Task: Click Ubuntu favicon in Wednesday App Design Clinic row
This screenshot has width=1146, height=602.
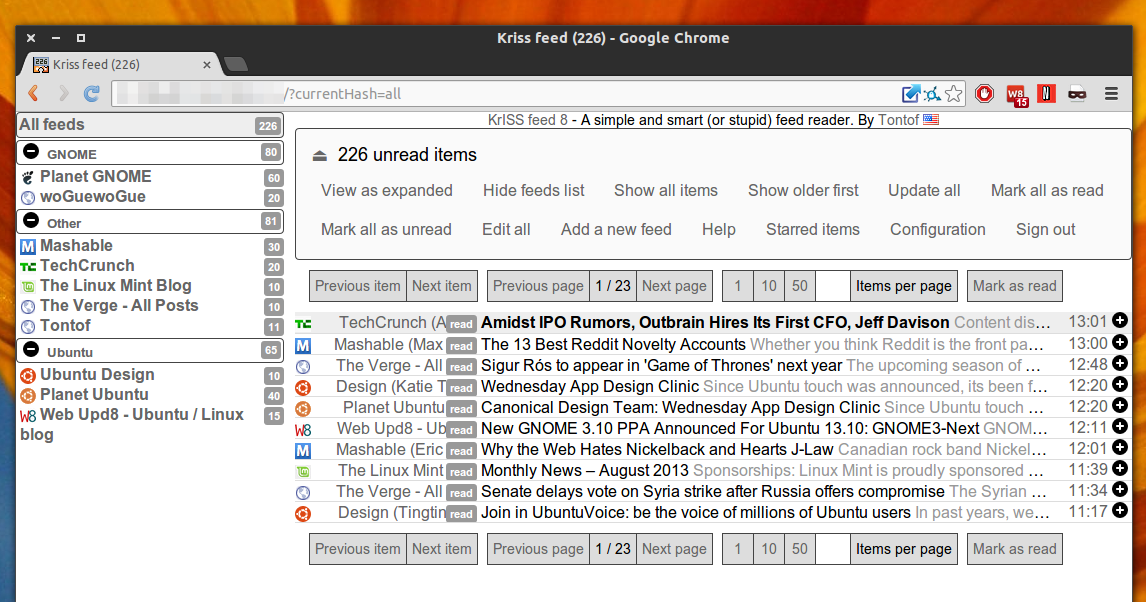Action: [303, 387]
